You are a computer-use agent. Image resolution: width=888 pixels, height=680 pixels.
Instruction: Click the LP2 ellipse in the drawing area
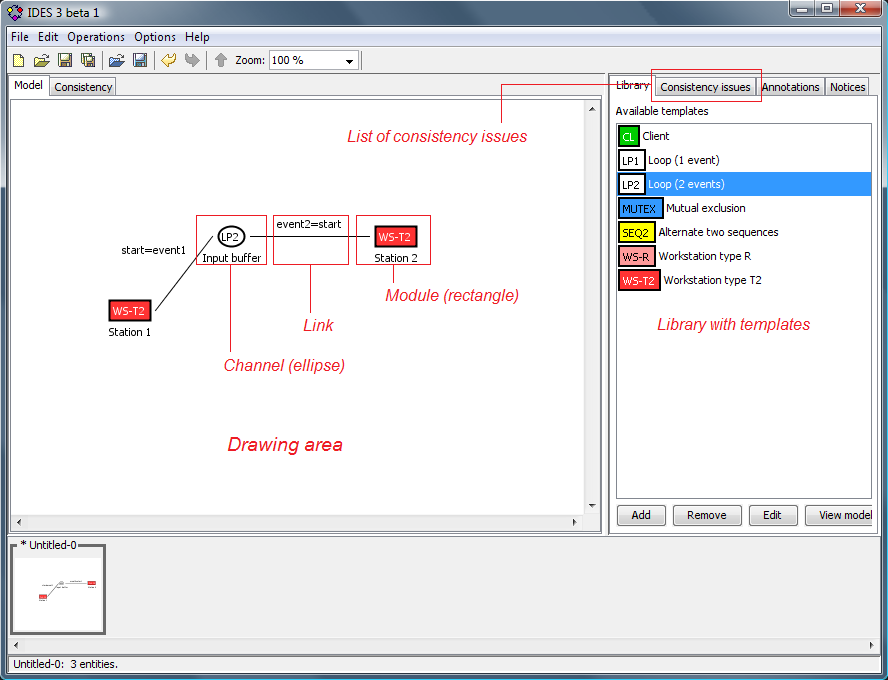pyautogui.click(x=230, y=237)
